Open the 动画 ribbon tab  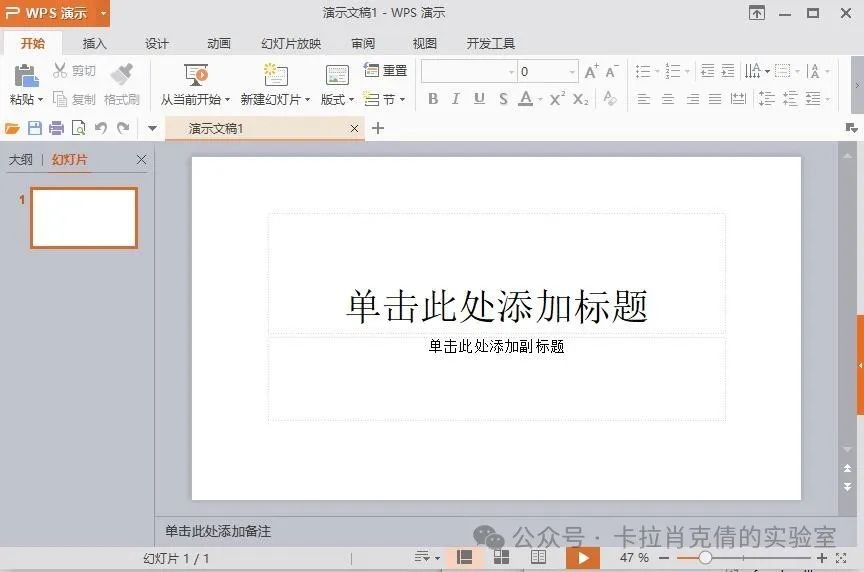click(219, 44)
